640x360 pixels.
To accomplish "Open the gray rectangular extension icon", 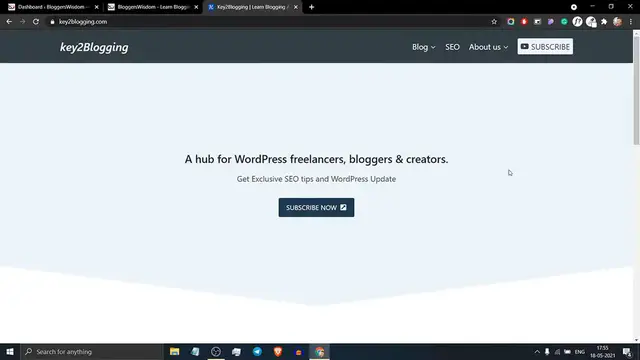I will pyautogui.click(x=538, y=22).
